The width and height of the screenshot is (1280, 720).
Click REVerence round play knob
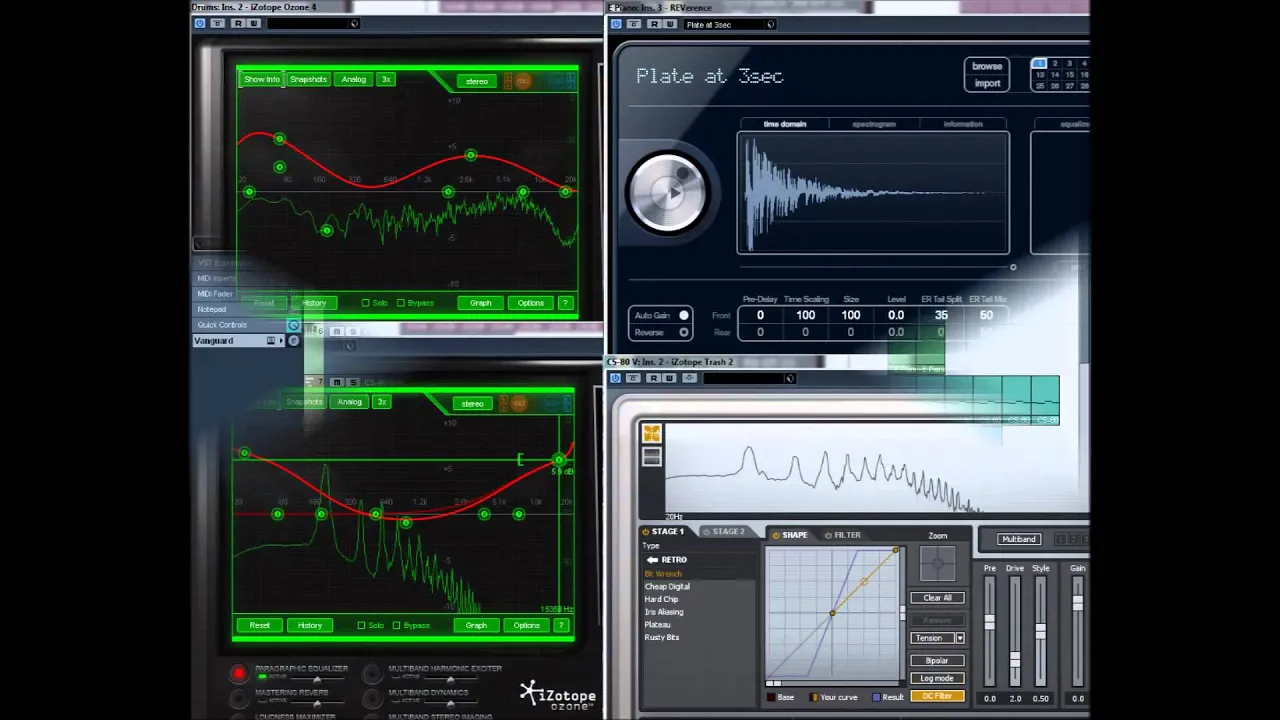pyautogui.click(x=667, y=192)
